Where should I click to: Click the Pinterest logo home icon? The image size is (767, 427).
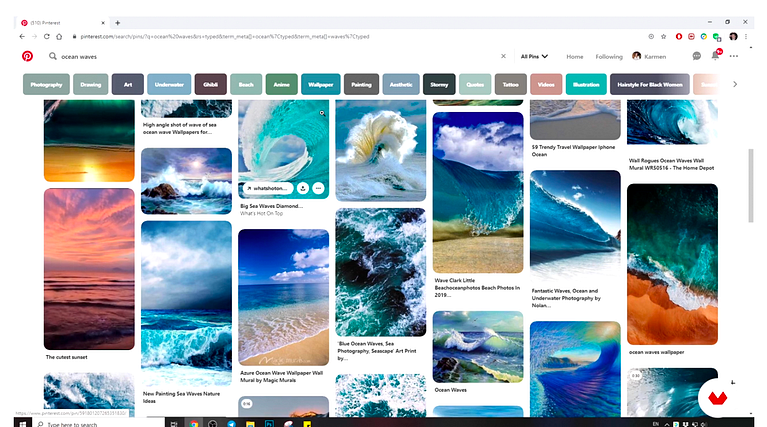[x=27, y=56]
